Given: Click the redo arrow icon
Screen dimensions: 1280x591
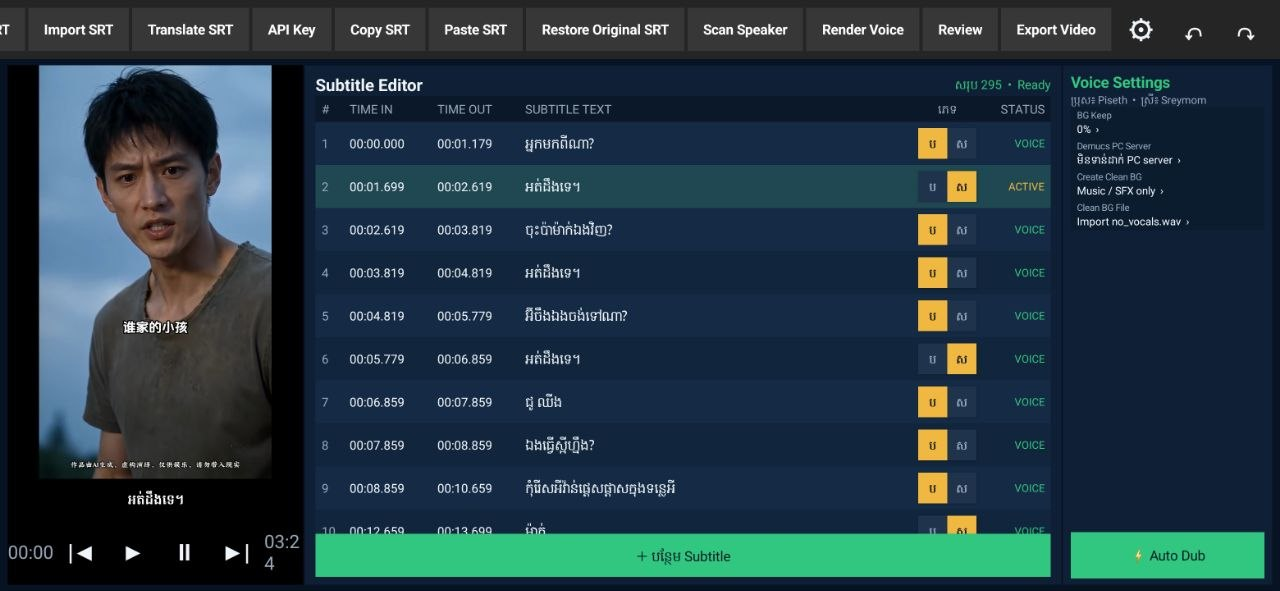Looking at the screenshot, I should pyautogui.click(x=1245, y=33).
